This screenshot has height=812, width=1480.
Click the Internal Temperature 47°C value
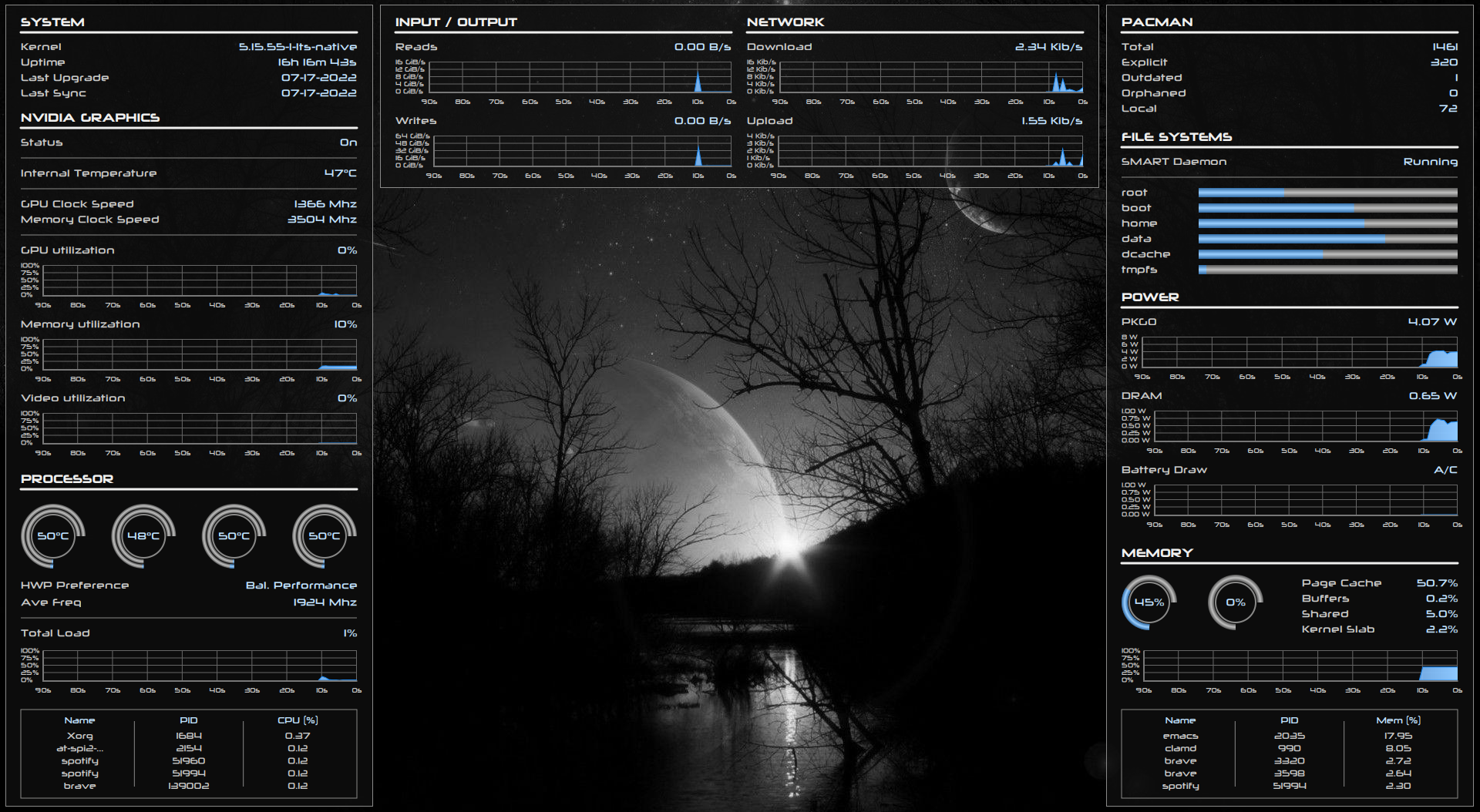point(340,173)
